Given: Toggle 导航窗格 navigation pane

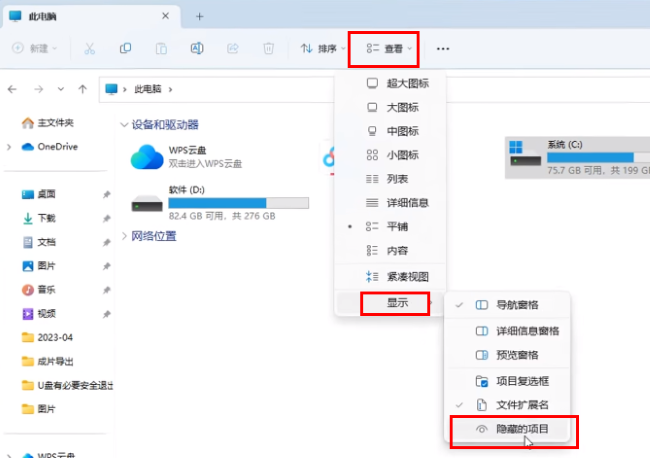Looking at the screenshot, I should 507,305.
